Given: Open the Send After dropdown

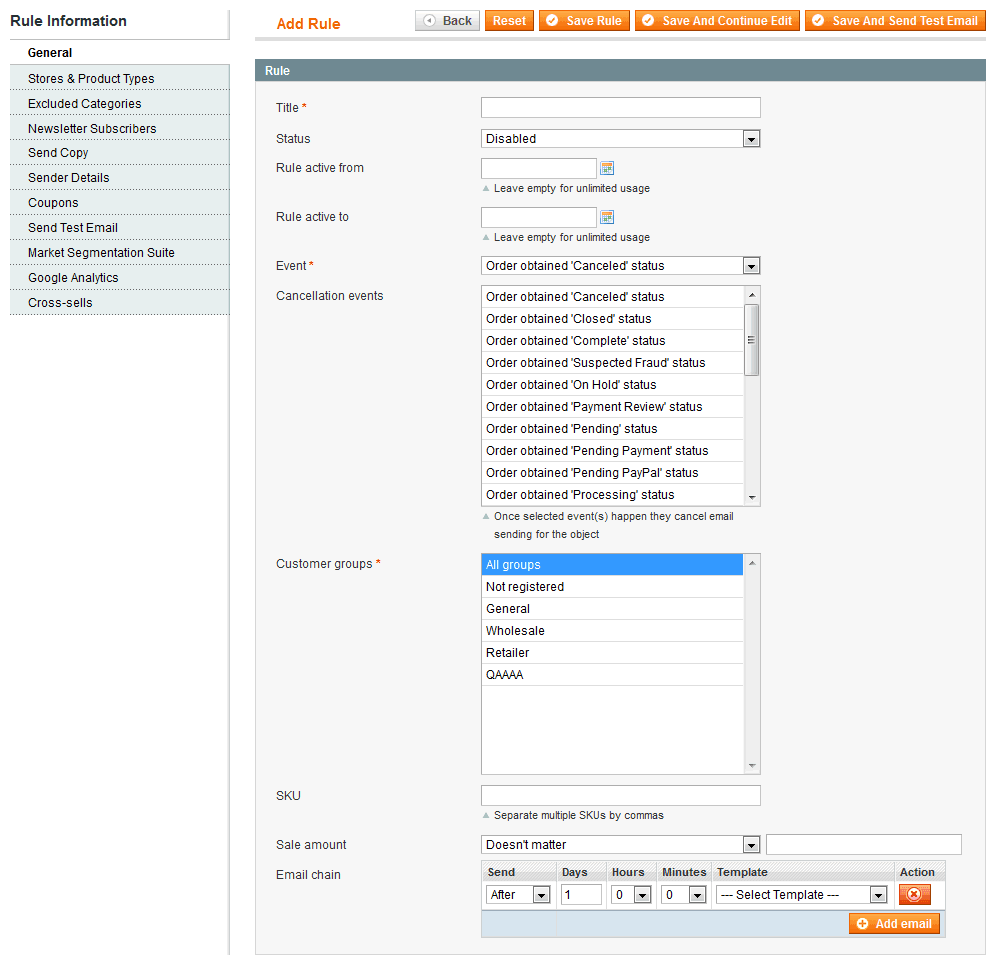Looking at the screenshot, I should click(x=518, y=894).
